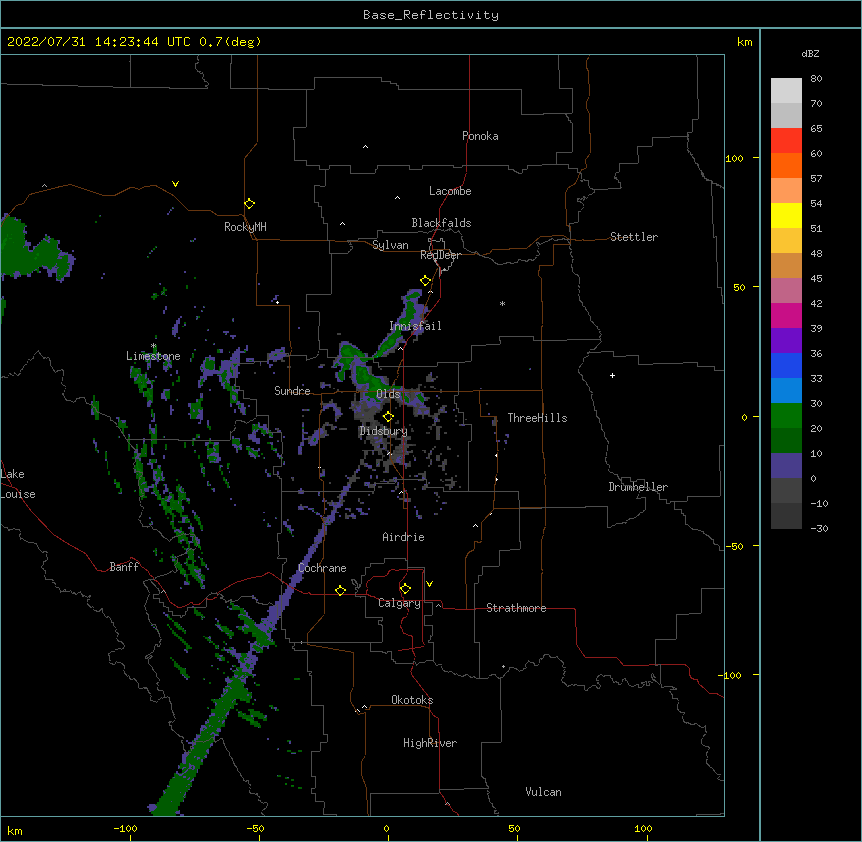The image size is (862, 842).
Task: Click the yellow diamond marker above RockyMH
Action: coord(249,204)
